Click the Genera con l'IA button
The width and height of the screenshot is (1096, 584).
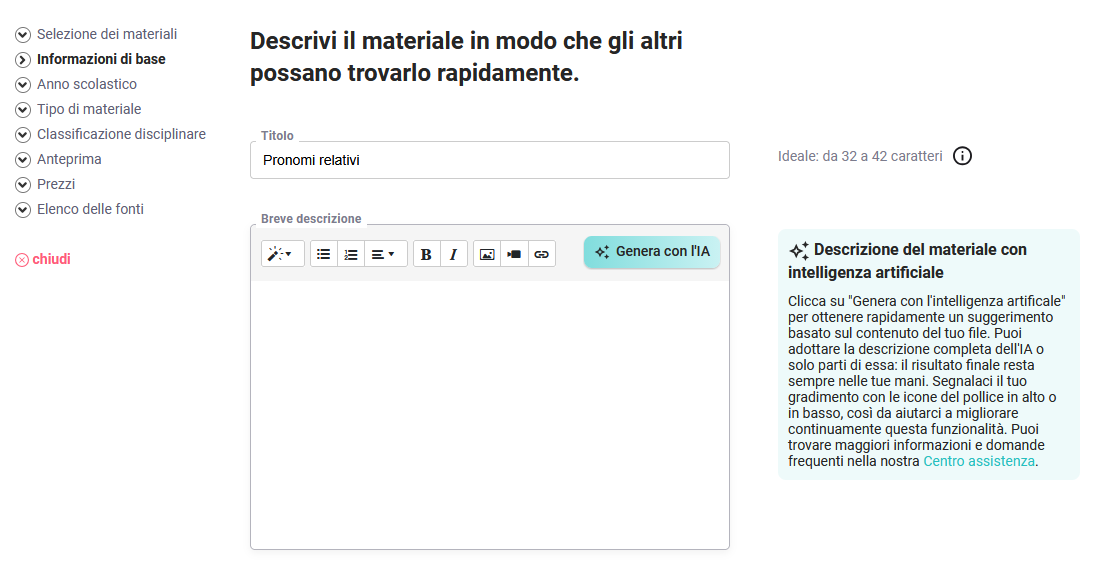point(652,252)
